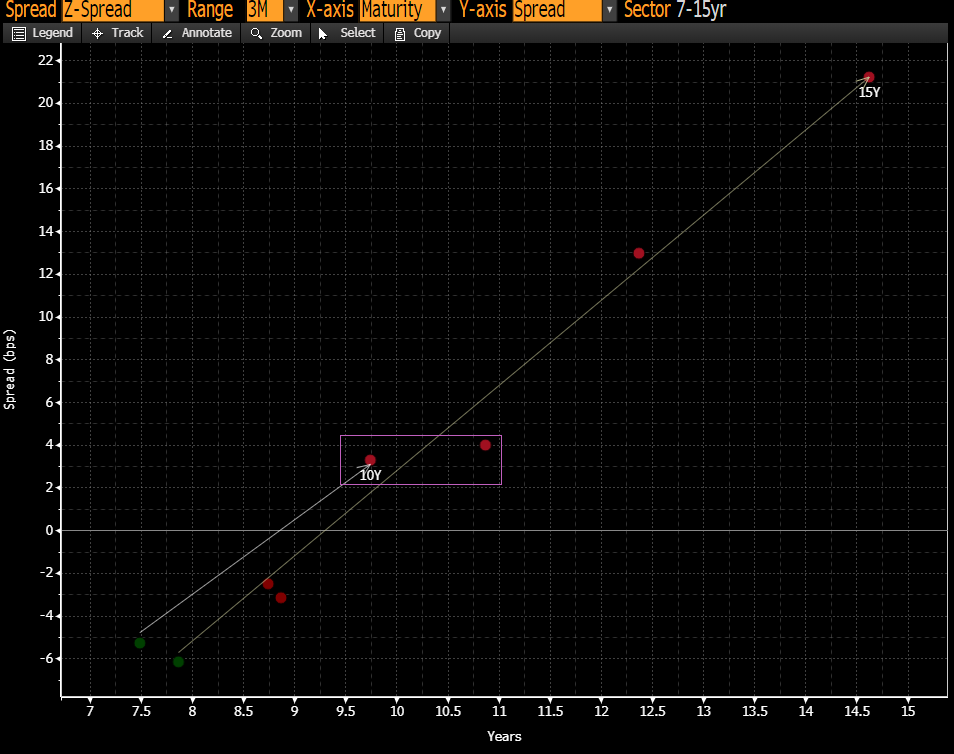Switch to the Select pointer tool

pyautogui.click(x=347, y=33)
